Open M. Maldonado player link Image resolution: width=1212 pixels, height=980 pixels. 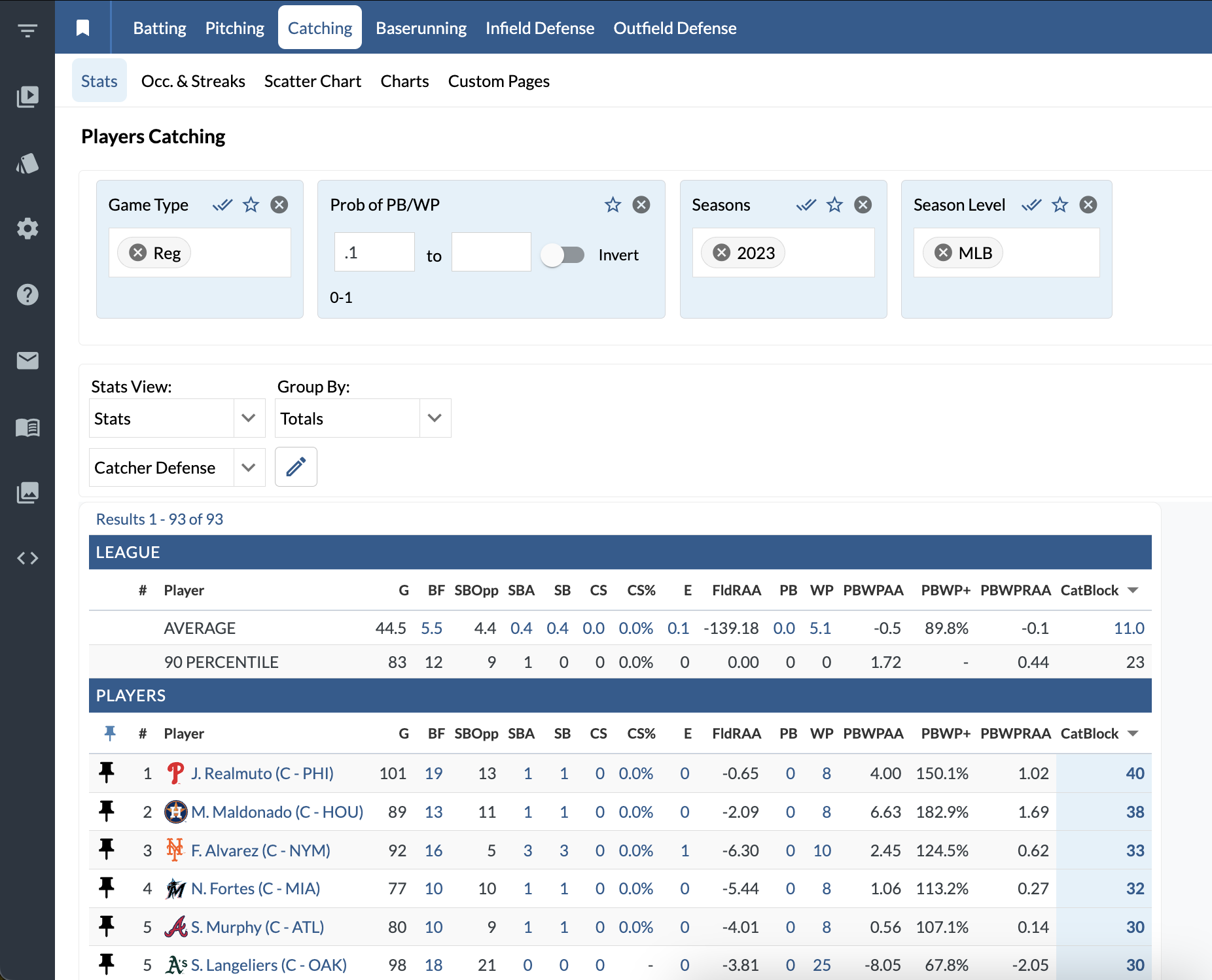click(277, 812)
